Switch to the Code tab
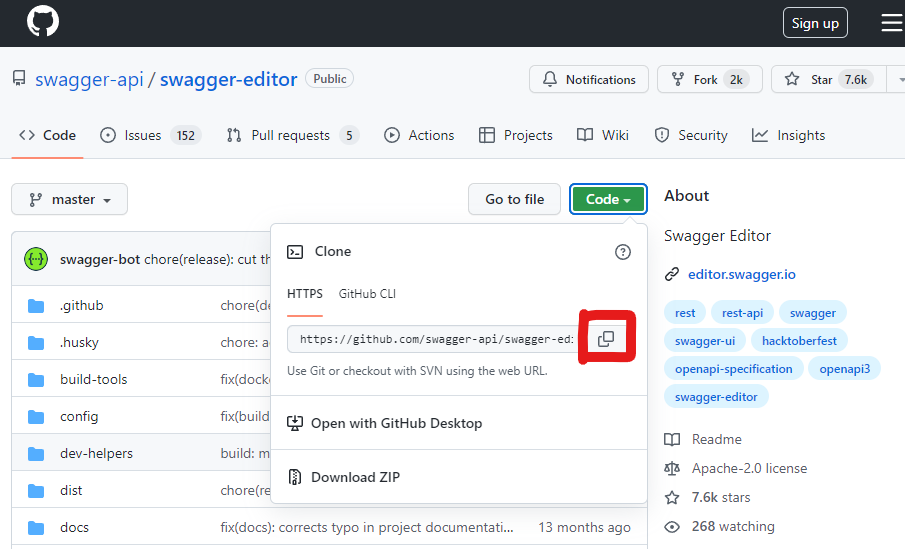The height and width of the screenshot is (549, 905). point(47,135)
